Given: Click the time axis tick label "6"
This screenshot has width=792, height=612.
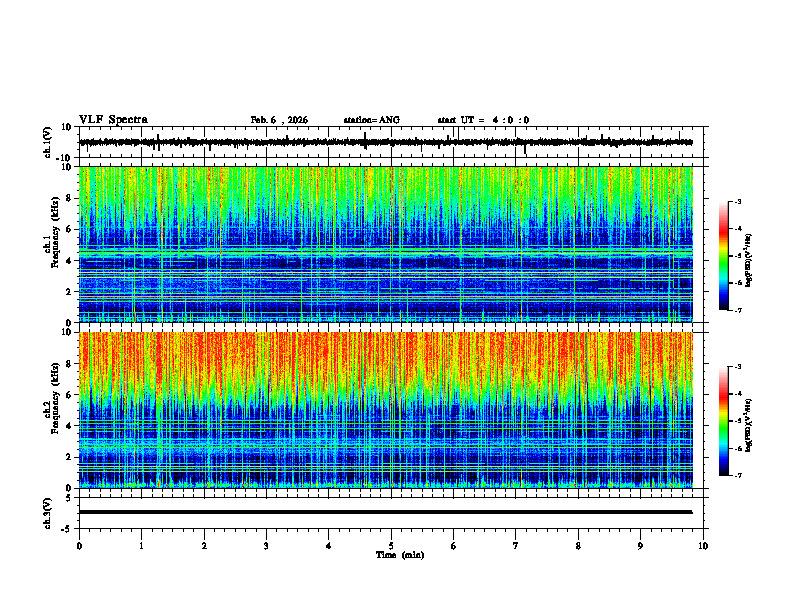Looking at the screenshot, I should pos(454,546).
